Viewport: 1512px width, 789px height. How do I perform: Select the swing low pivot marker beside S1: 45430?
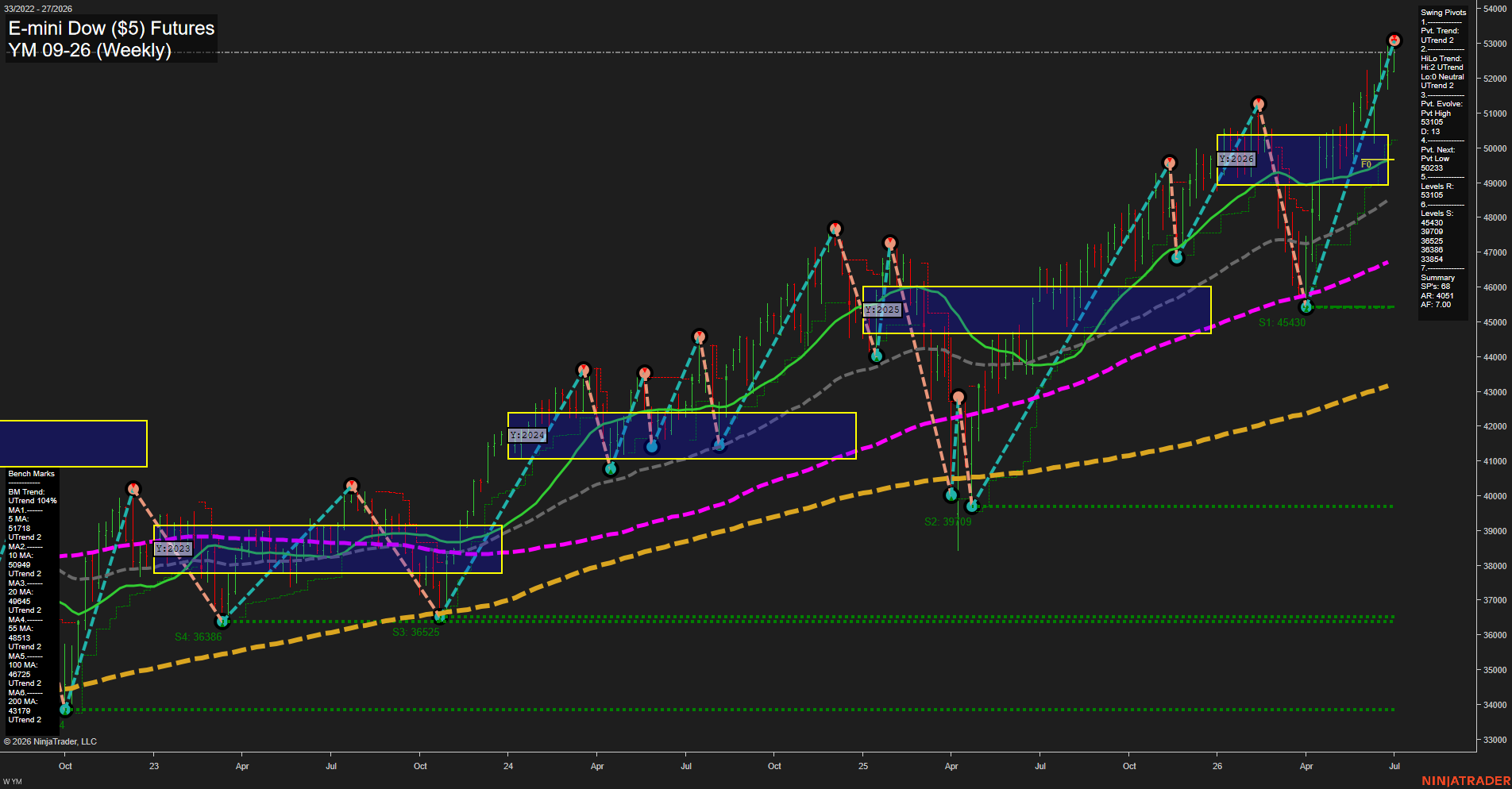pyautogui.click(x=1306, y=306)
